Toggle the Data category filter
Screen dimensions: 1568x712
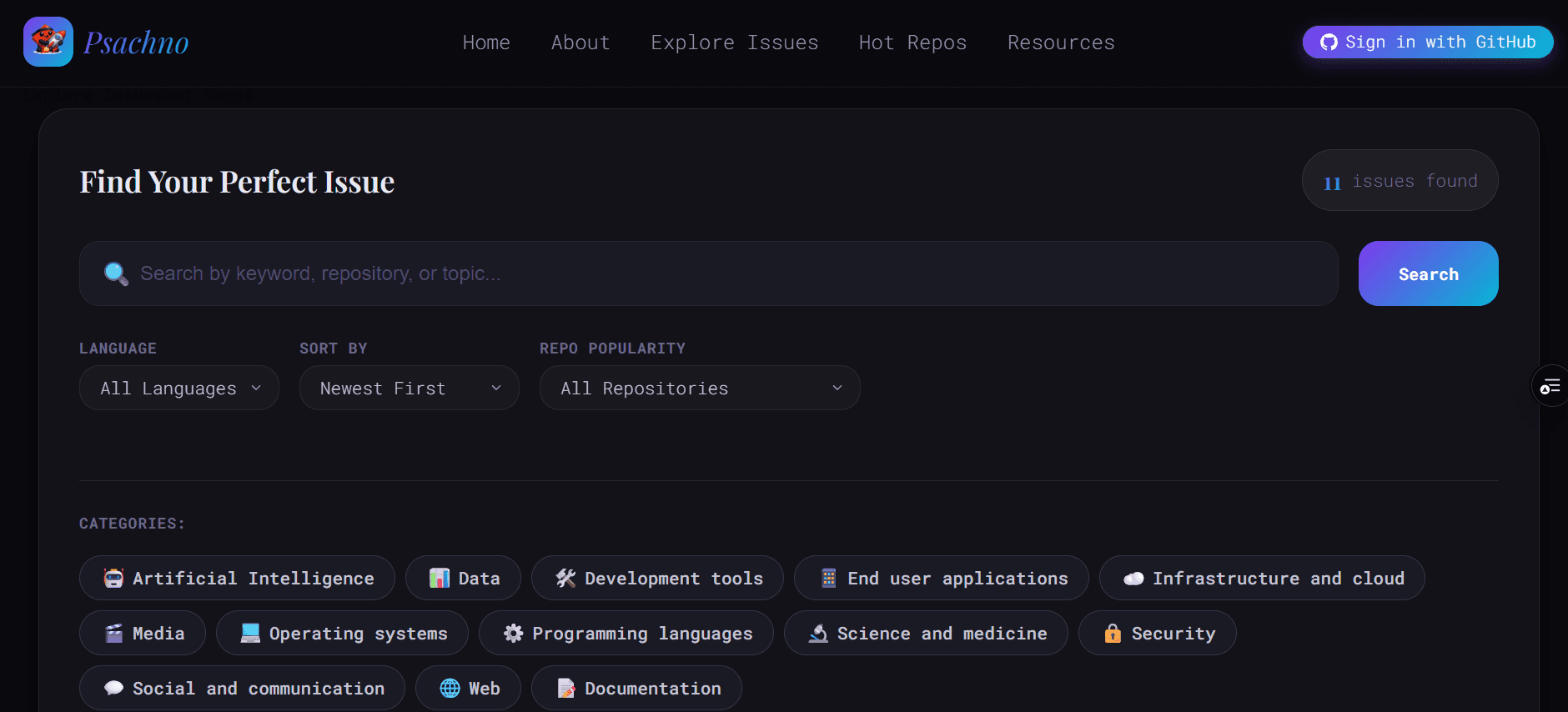[x=463, y=578]
